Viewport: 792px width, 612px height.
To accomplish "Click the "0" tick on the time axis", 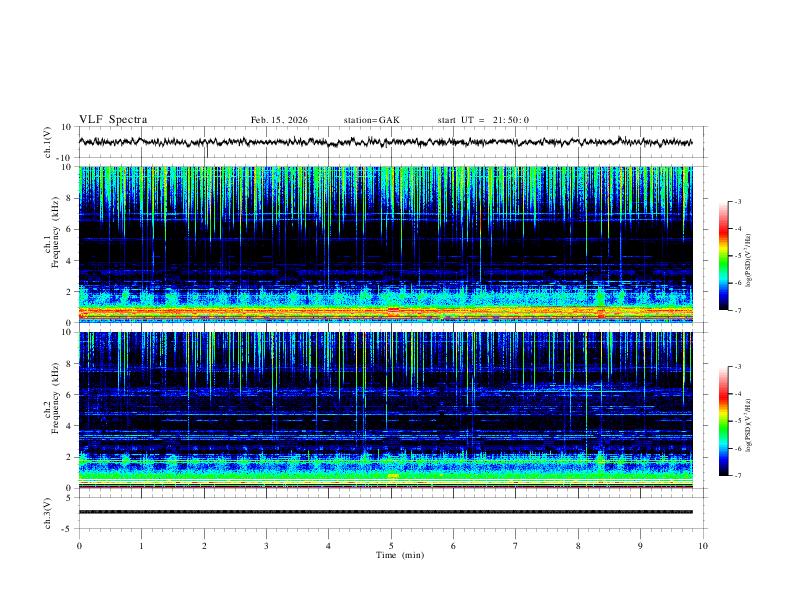I will [79, 546].
